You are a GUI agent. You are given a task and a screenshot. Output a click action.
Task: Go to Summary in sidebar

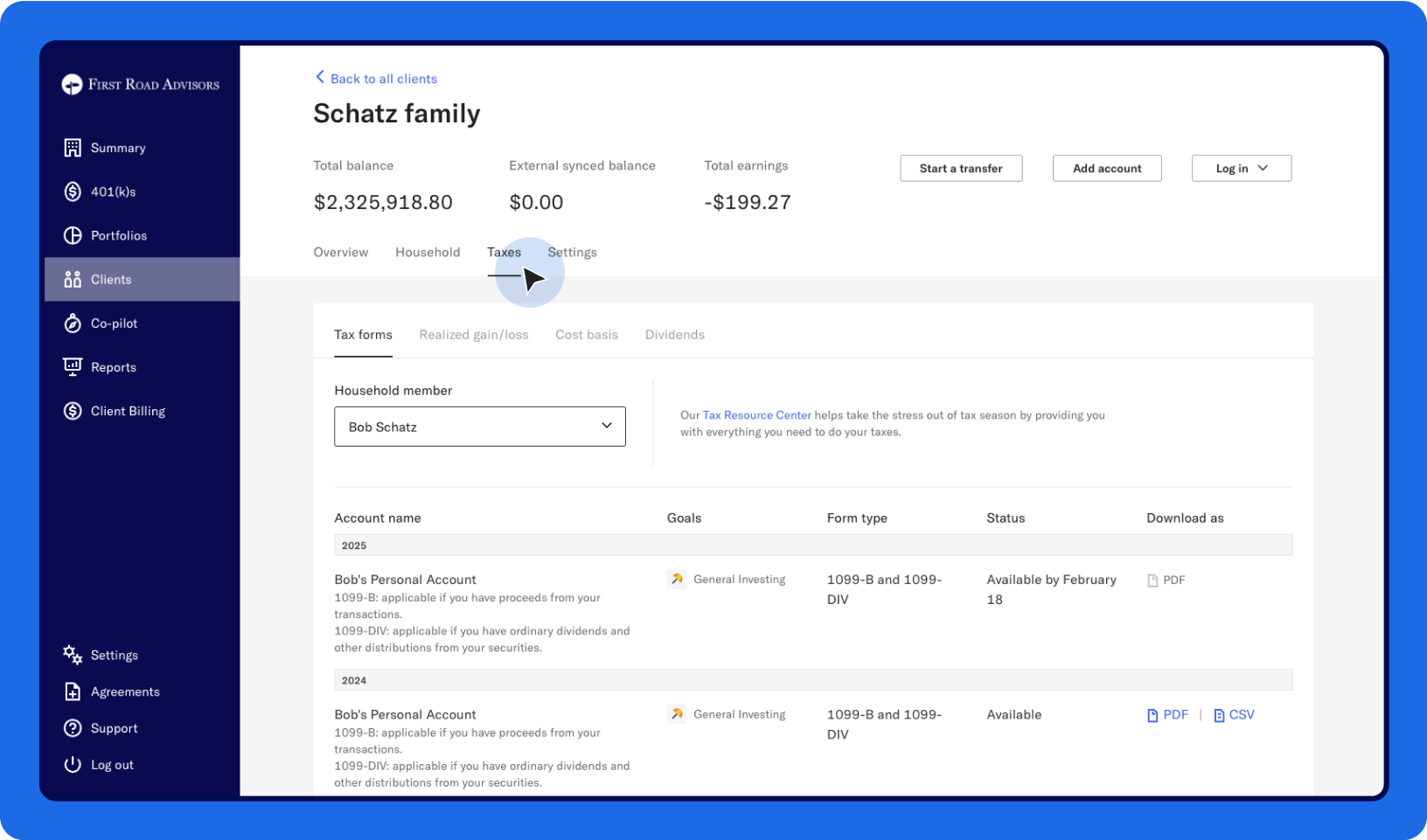coord(118,148)
